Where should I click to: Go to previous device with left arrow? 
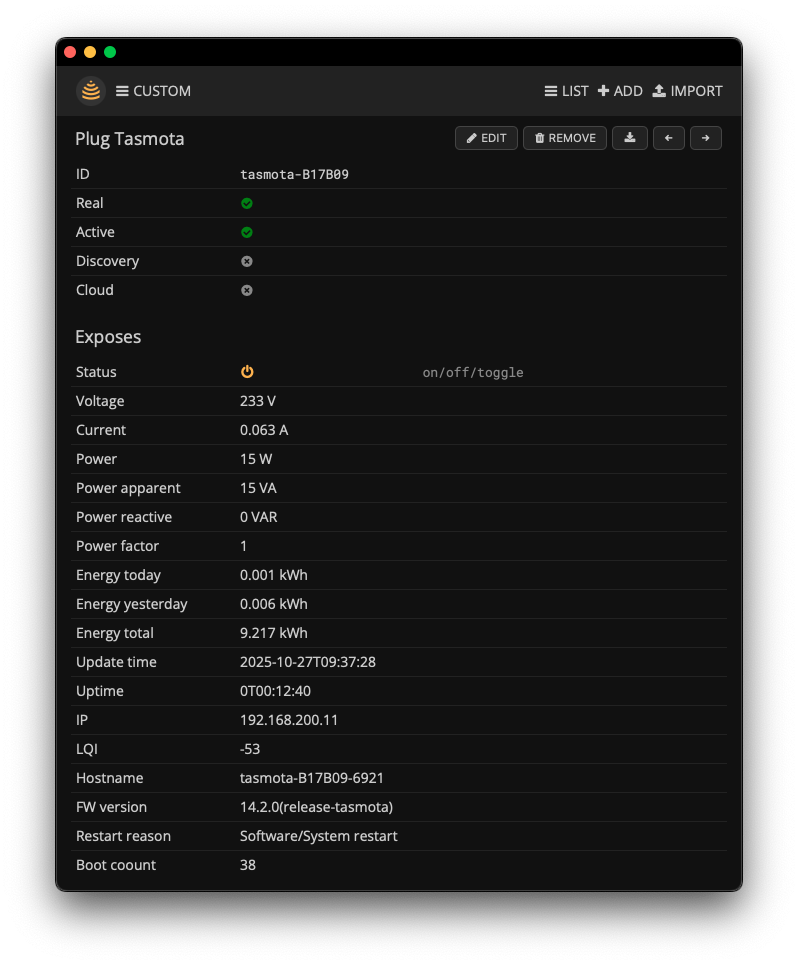click(x=669, y=138)
